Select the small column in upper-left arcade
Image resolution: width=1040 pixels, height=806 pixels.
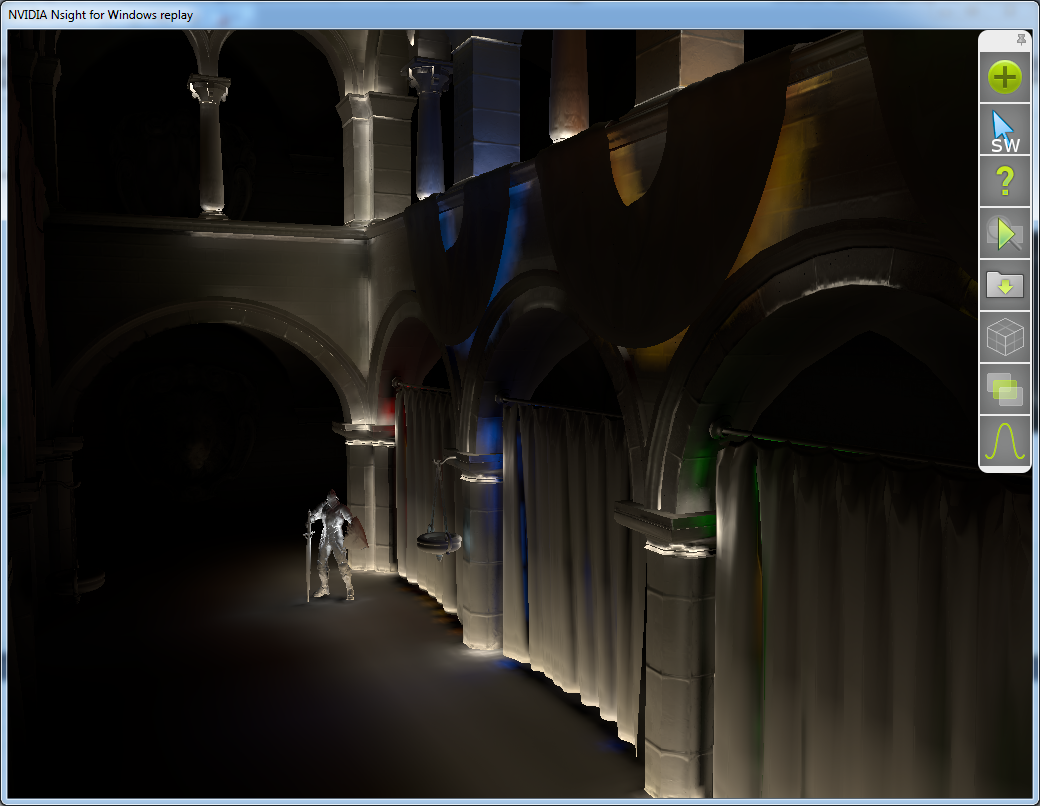click(x=210, y=150)
